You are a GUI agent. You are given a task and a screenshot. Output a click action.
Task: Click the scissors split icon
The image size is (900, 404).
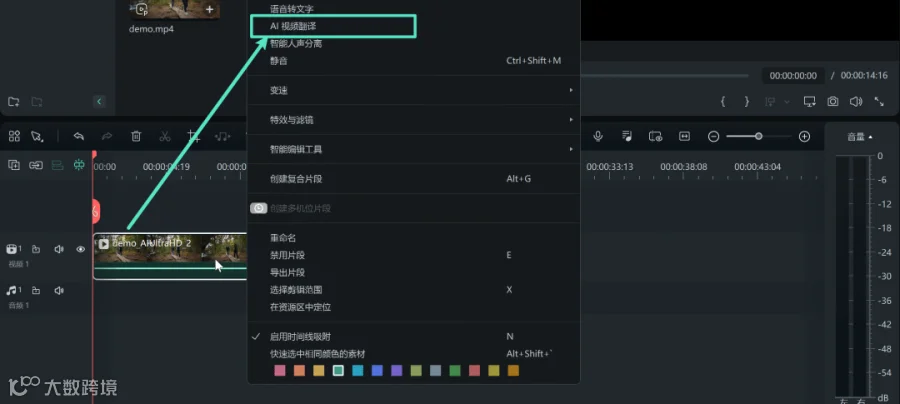pos(165,136)
